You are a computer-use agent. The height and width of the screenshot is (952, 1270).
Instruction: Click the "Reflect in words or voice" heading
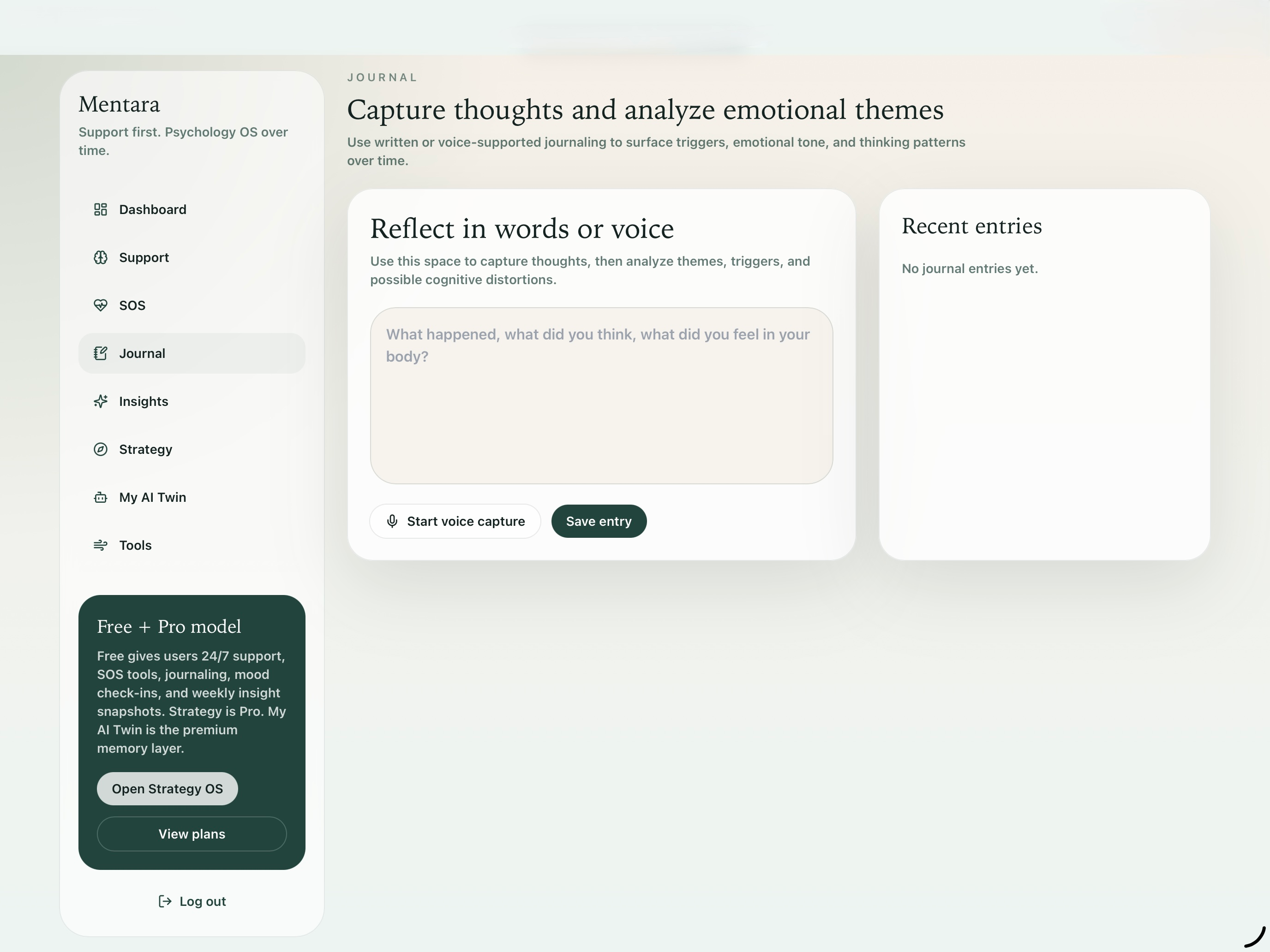pos(522,229)
